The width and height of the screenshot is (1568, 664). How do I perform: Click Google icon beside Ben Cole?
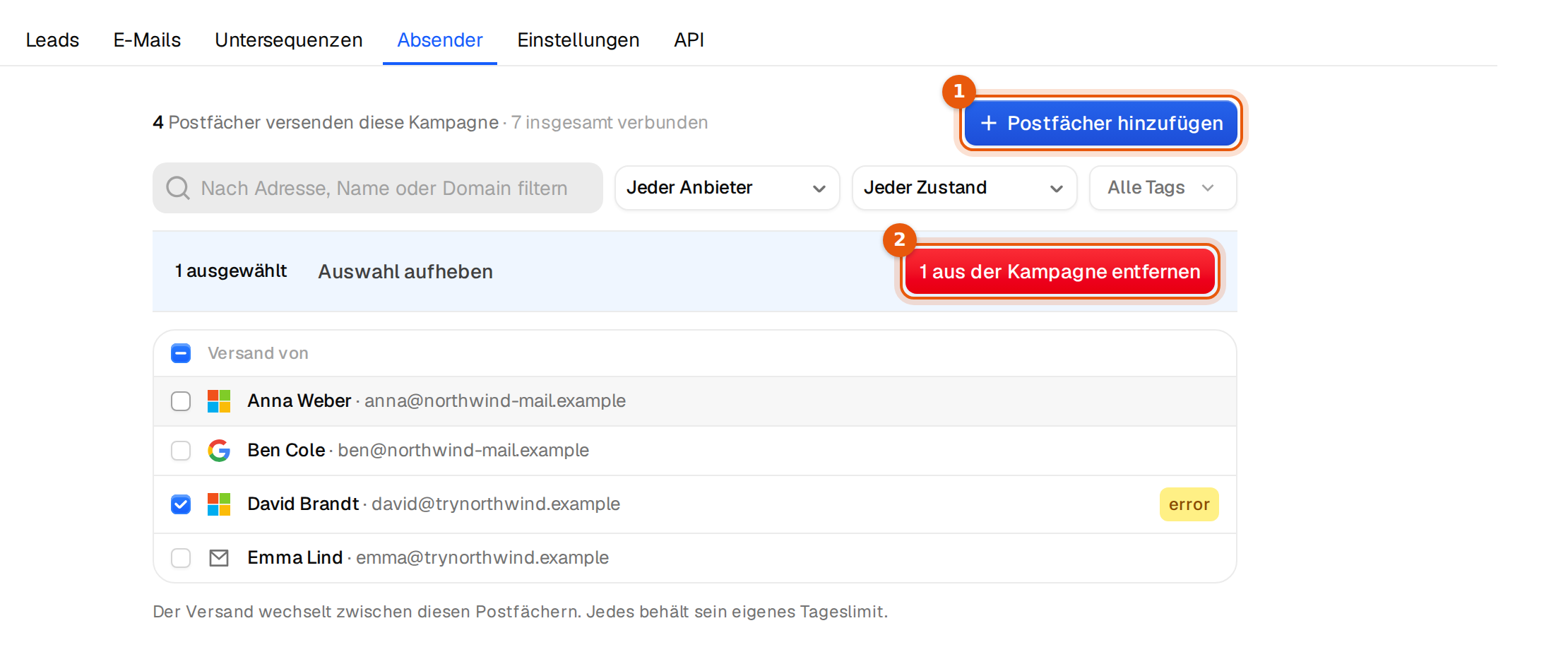219,451
